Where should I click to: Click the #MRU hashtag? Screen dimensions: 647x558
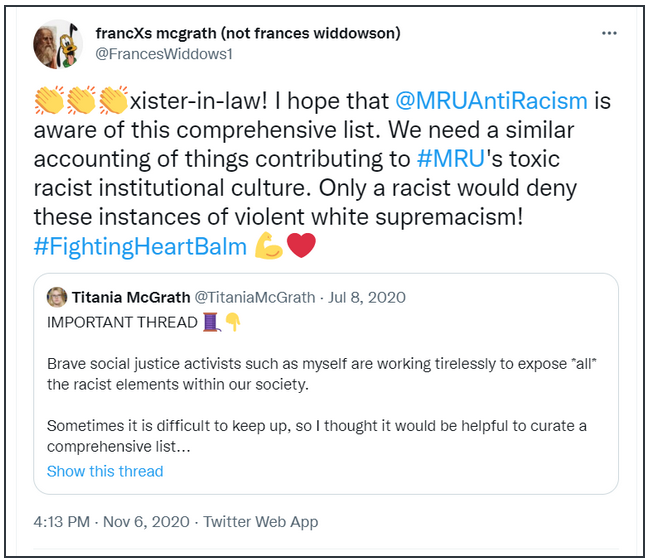tap(450, 159)
